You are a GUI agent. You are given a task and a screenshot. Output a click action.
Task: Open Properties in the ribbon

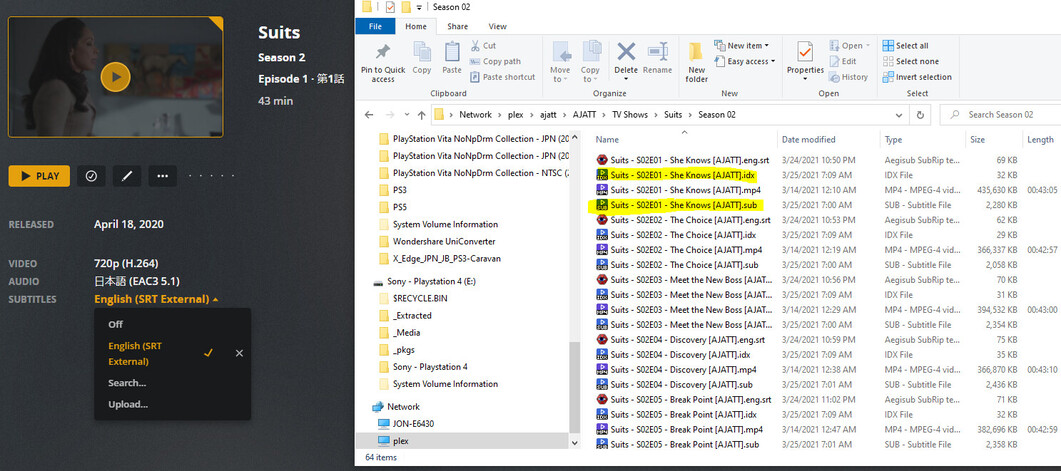(805, 61)
